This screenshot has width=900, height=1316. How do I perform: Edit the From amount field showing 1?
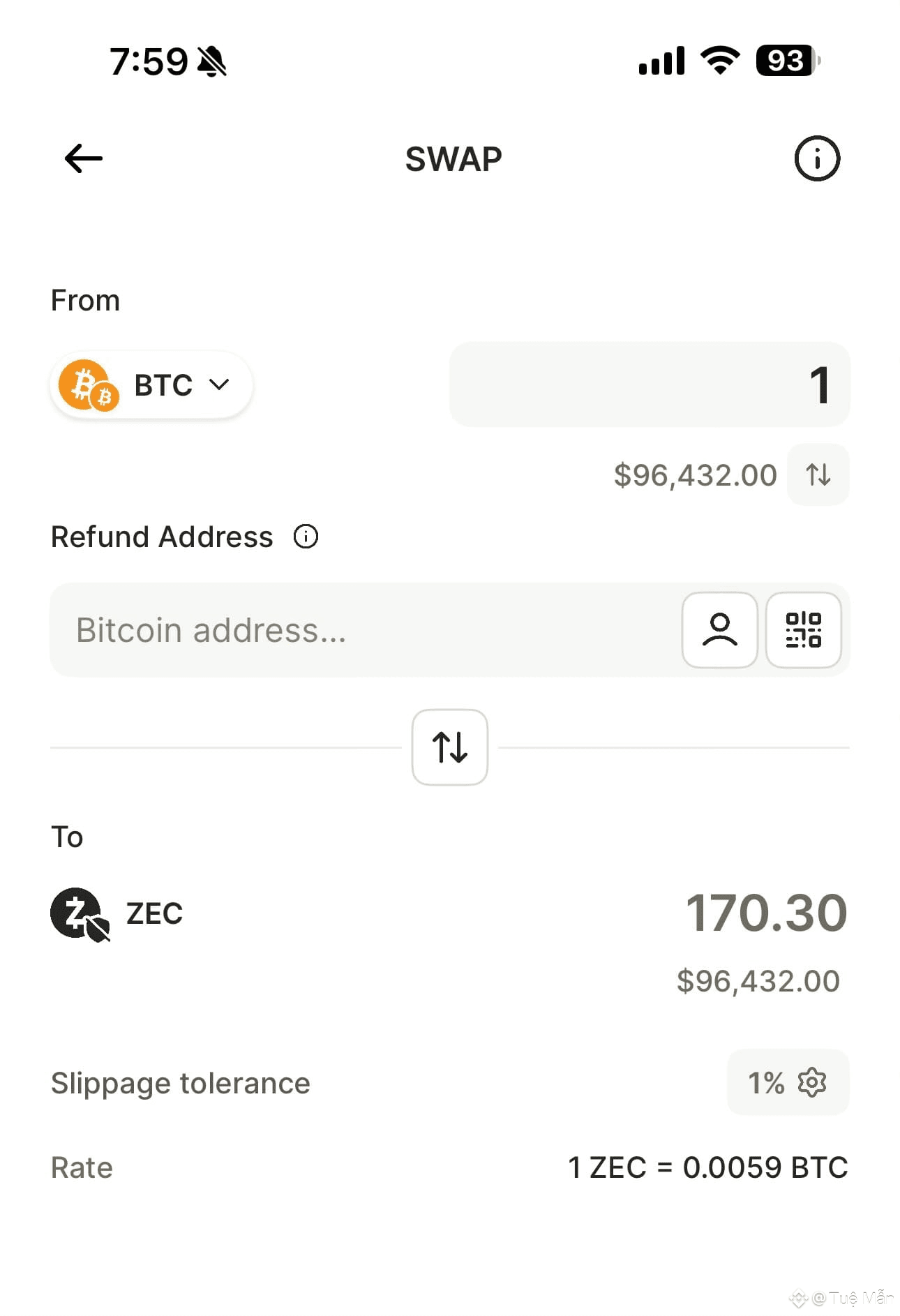point(649,384)
